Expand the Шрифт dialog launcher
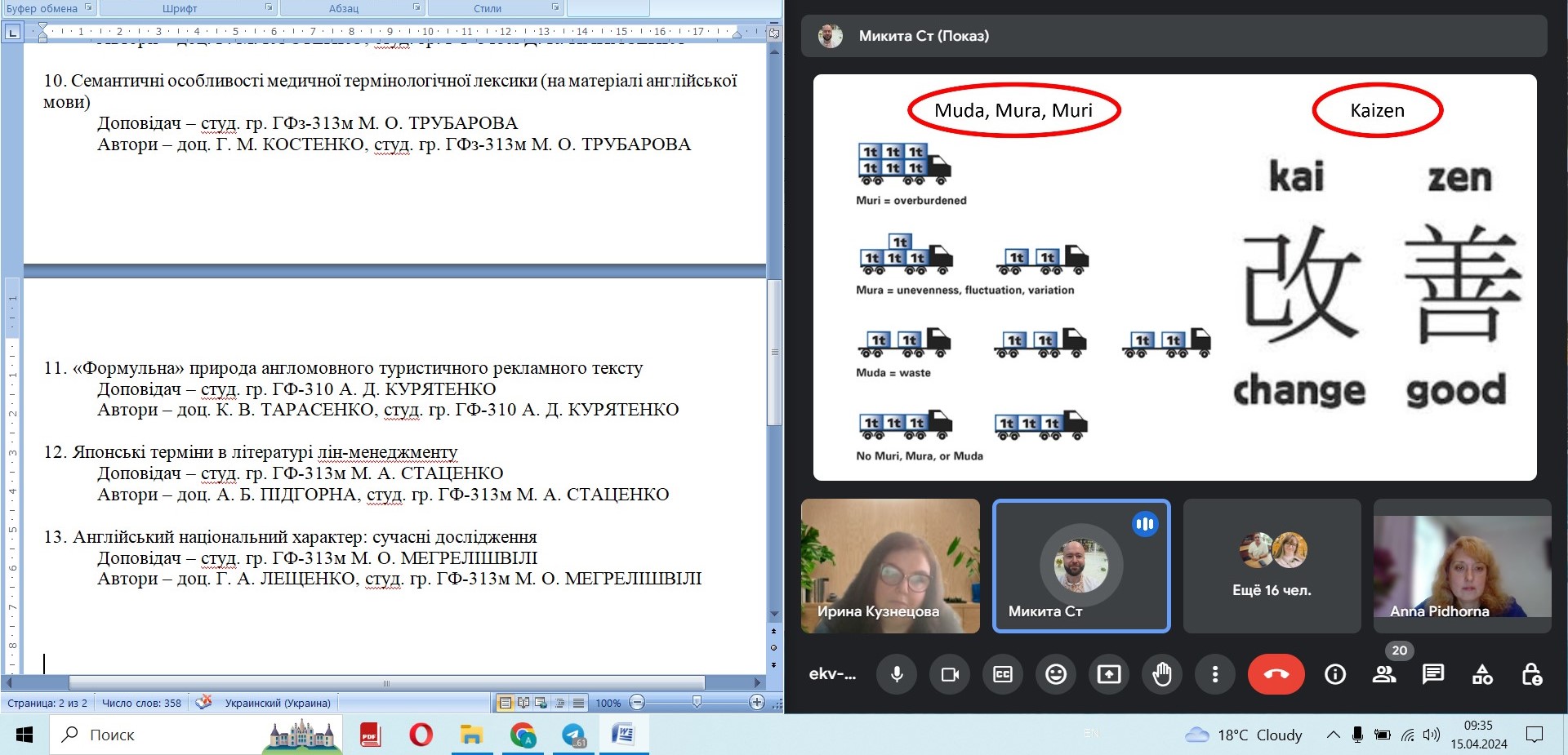This screenshot has width=1568, height=755. [x=269, y=8]
